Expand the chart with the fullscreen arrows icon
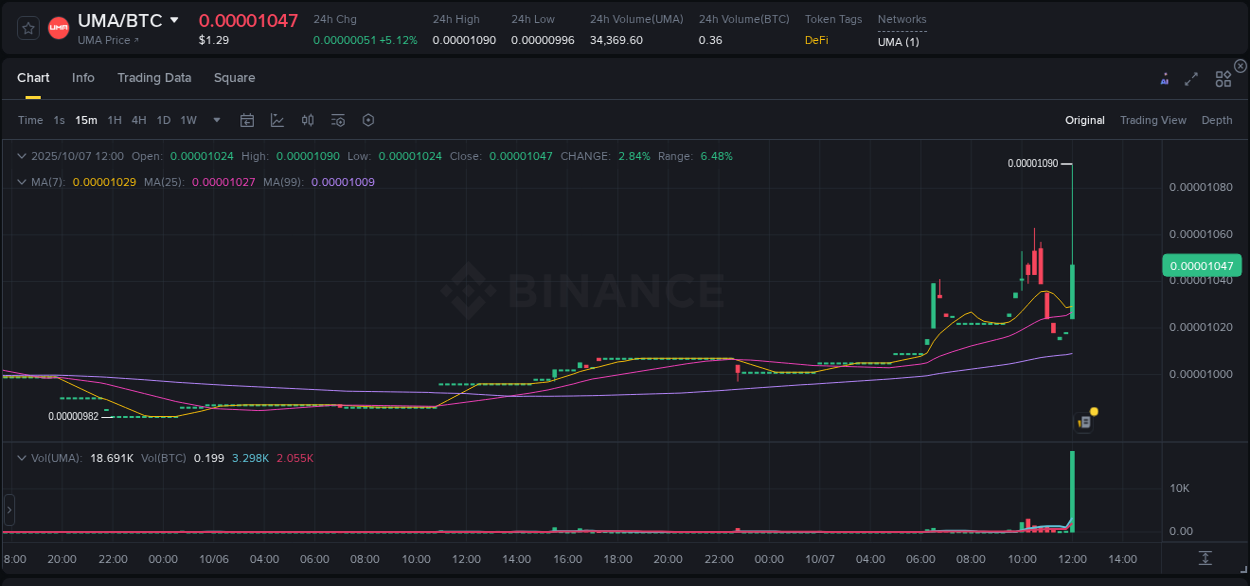The height and width of the screenshot is (586, 1250). coord(1192,78)
